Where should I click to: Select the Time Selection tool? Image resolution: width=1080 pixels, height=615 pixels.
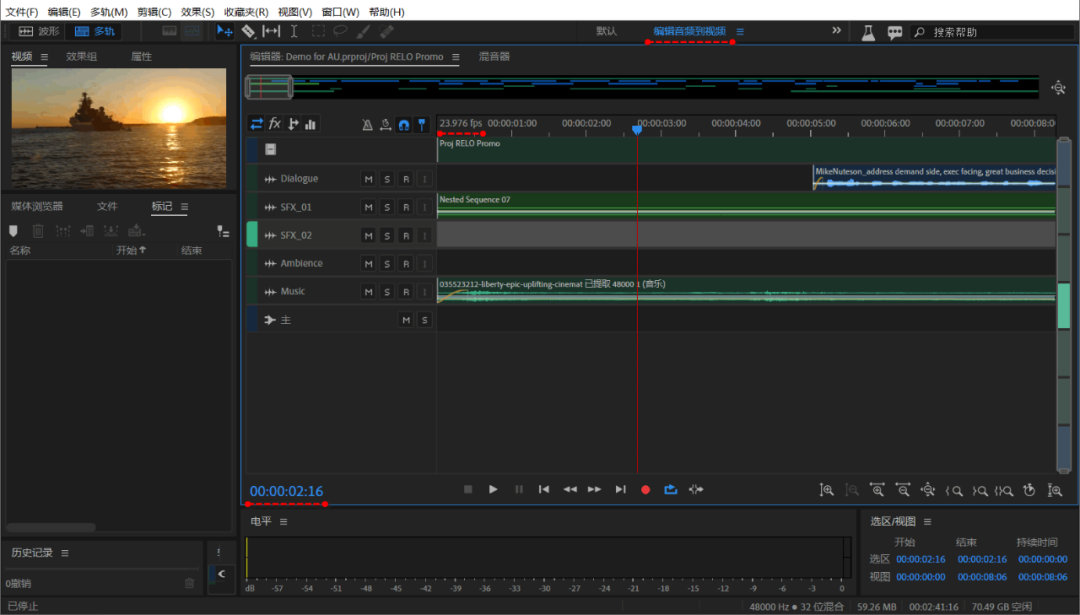coord(294,31)
